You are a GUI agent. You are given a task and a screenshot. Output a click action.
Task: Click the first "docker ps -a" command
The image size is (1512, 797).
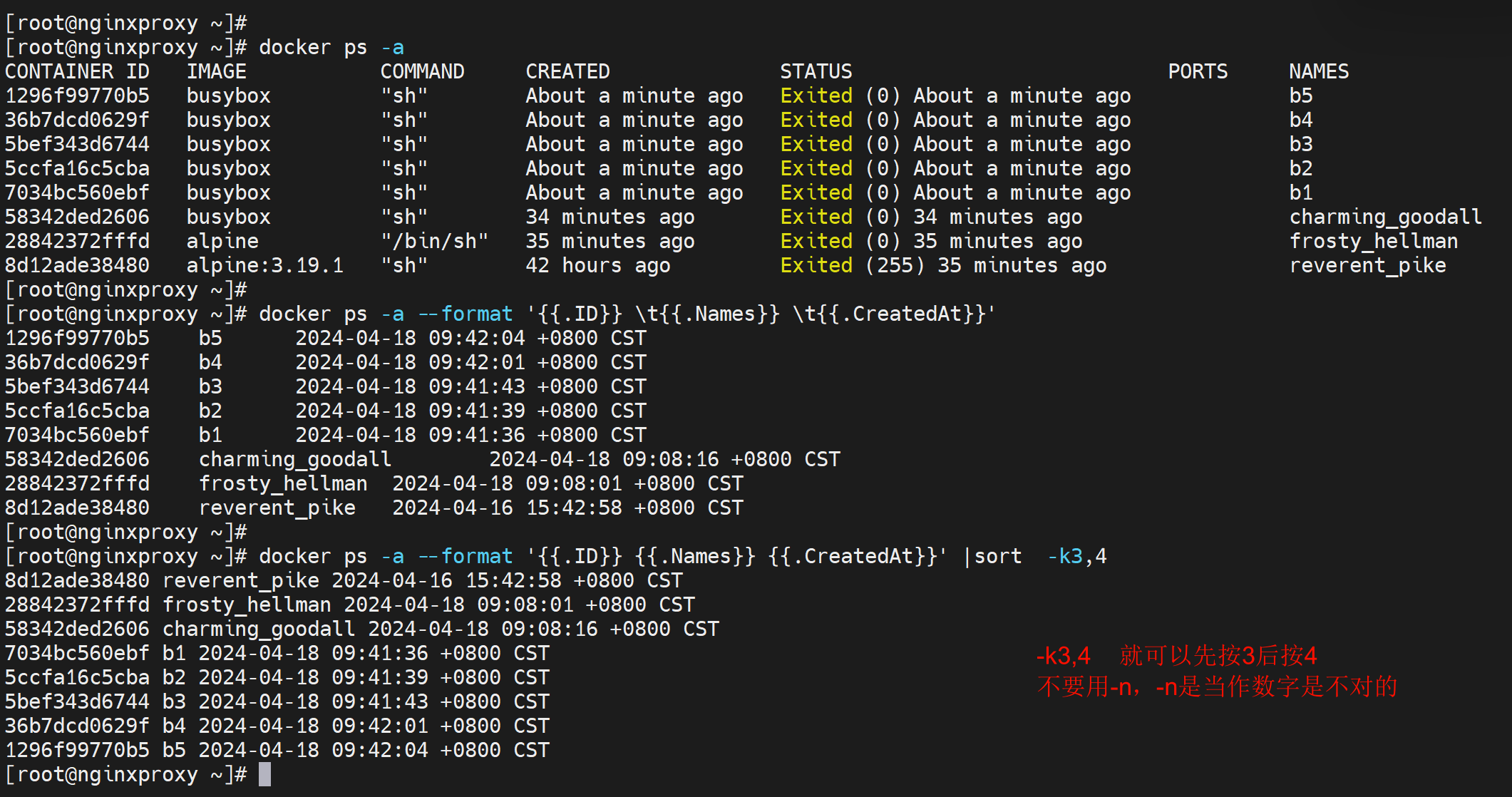[331, 47]
